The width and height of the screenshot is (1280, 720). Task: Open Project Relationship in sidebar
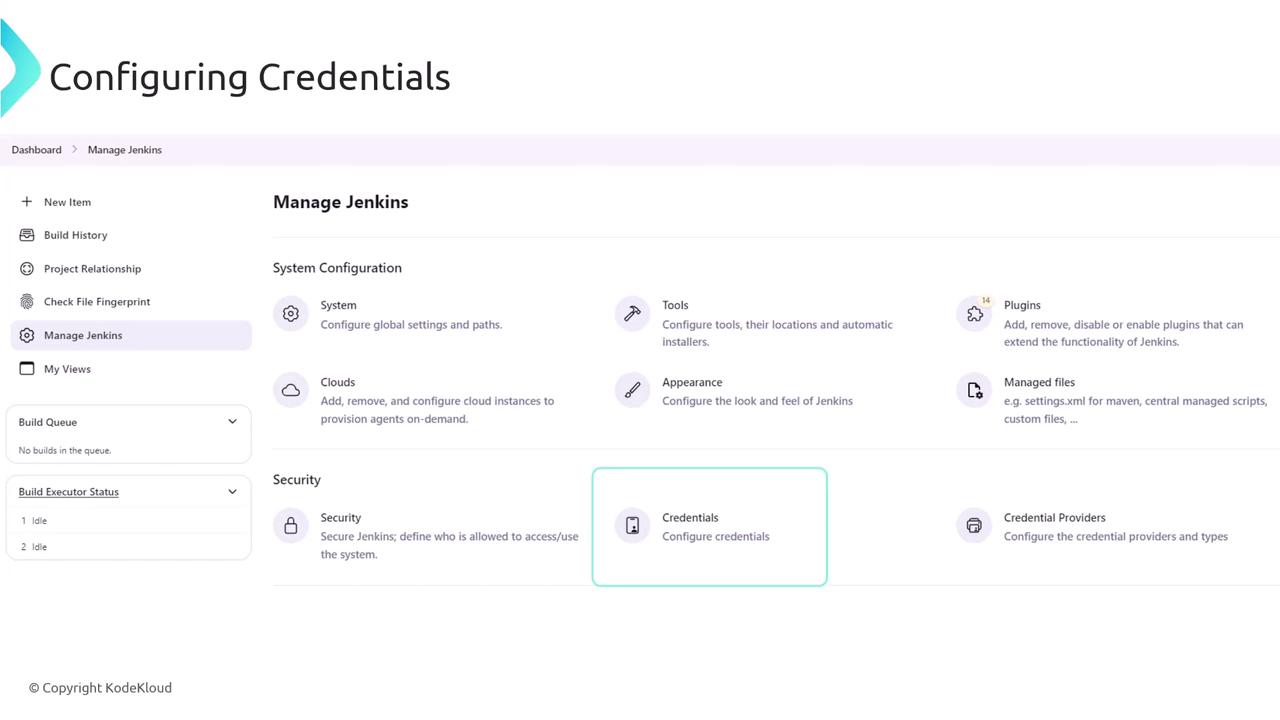(x=92, y=269)
